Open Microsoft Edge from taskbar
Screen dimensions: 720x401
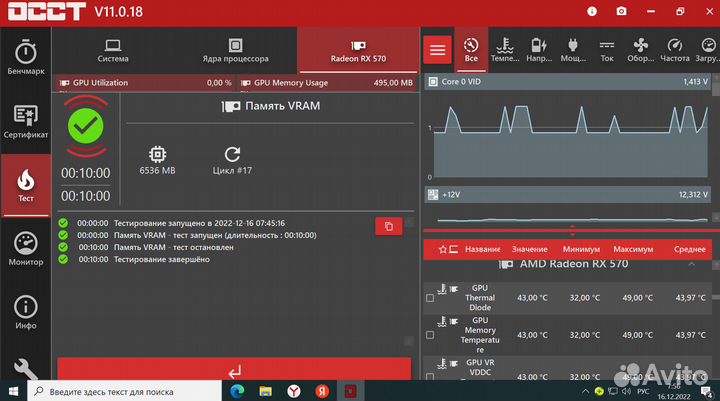(x=237, y=391)
